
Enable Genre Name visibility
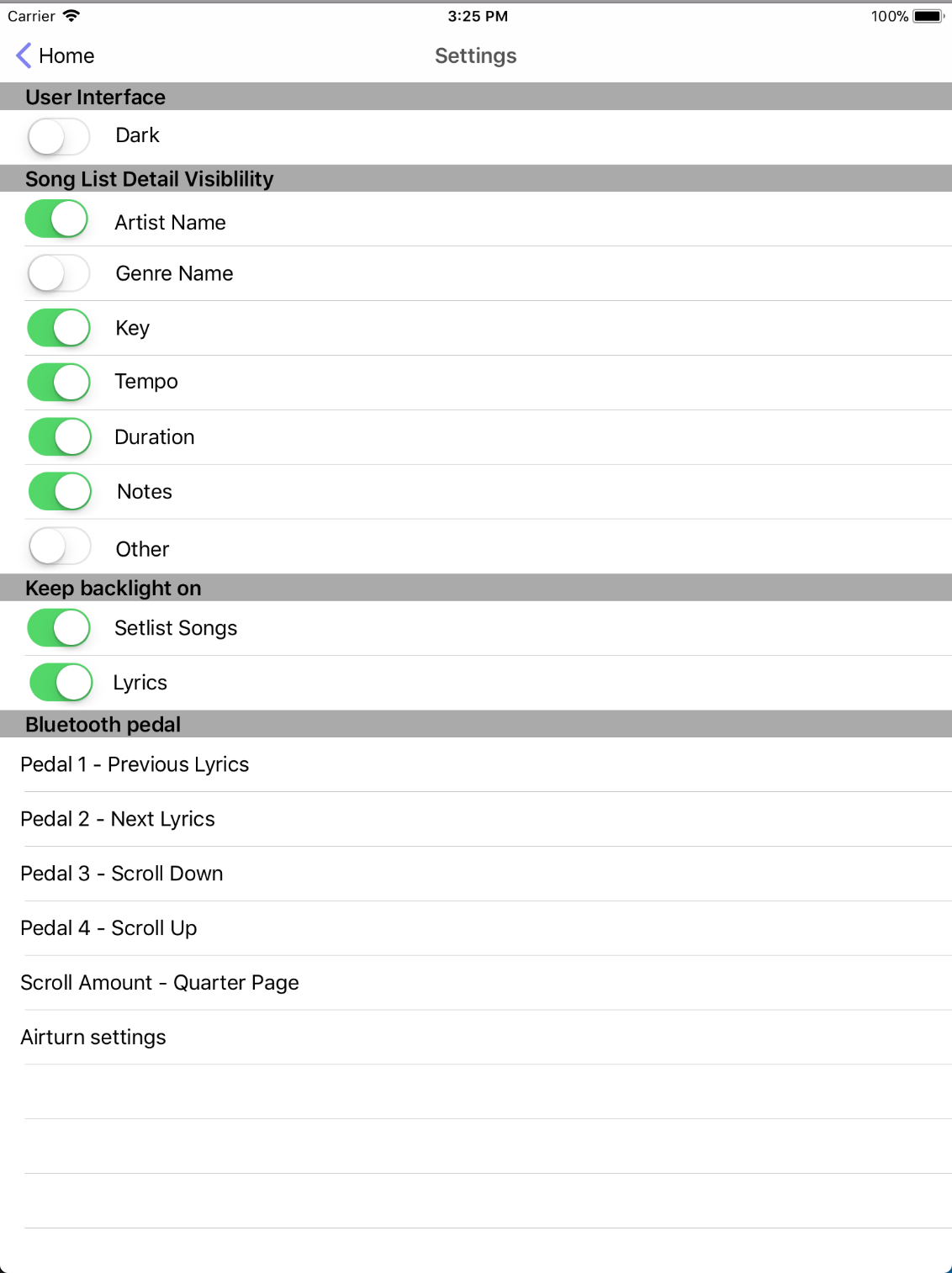(x=57, y=273)
